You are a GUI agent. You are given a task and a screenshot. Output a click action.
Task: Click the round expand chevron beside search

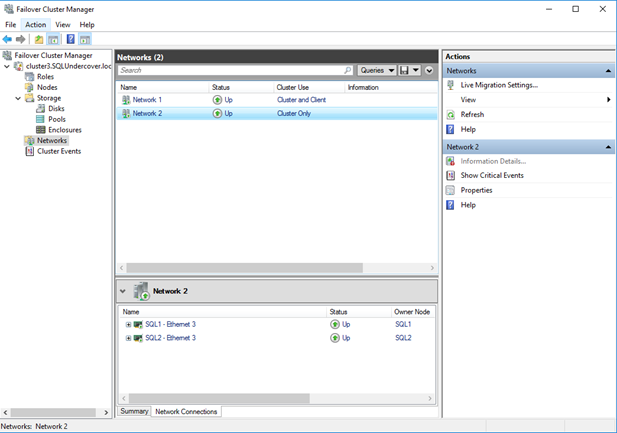click(x=429, y=70)
